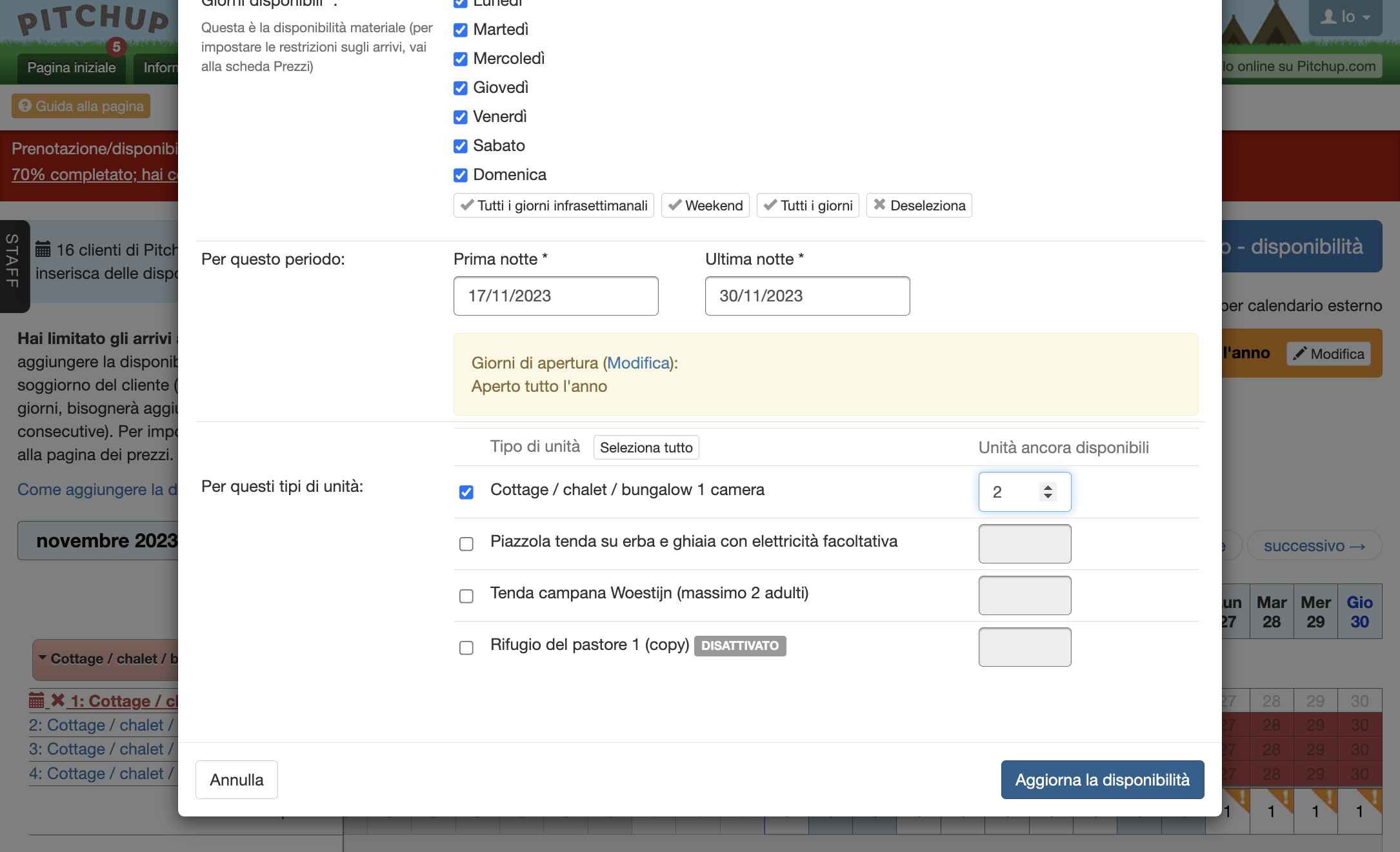The height and width of the screenshot is (852, 1400).
Task: Select Tenda campana Woestijn checkbox
Action: coord(466,595)
